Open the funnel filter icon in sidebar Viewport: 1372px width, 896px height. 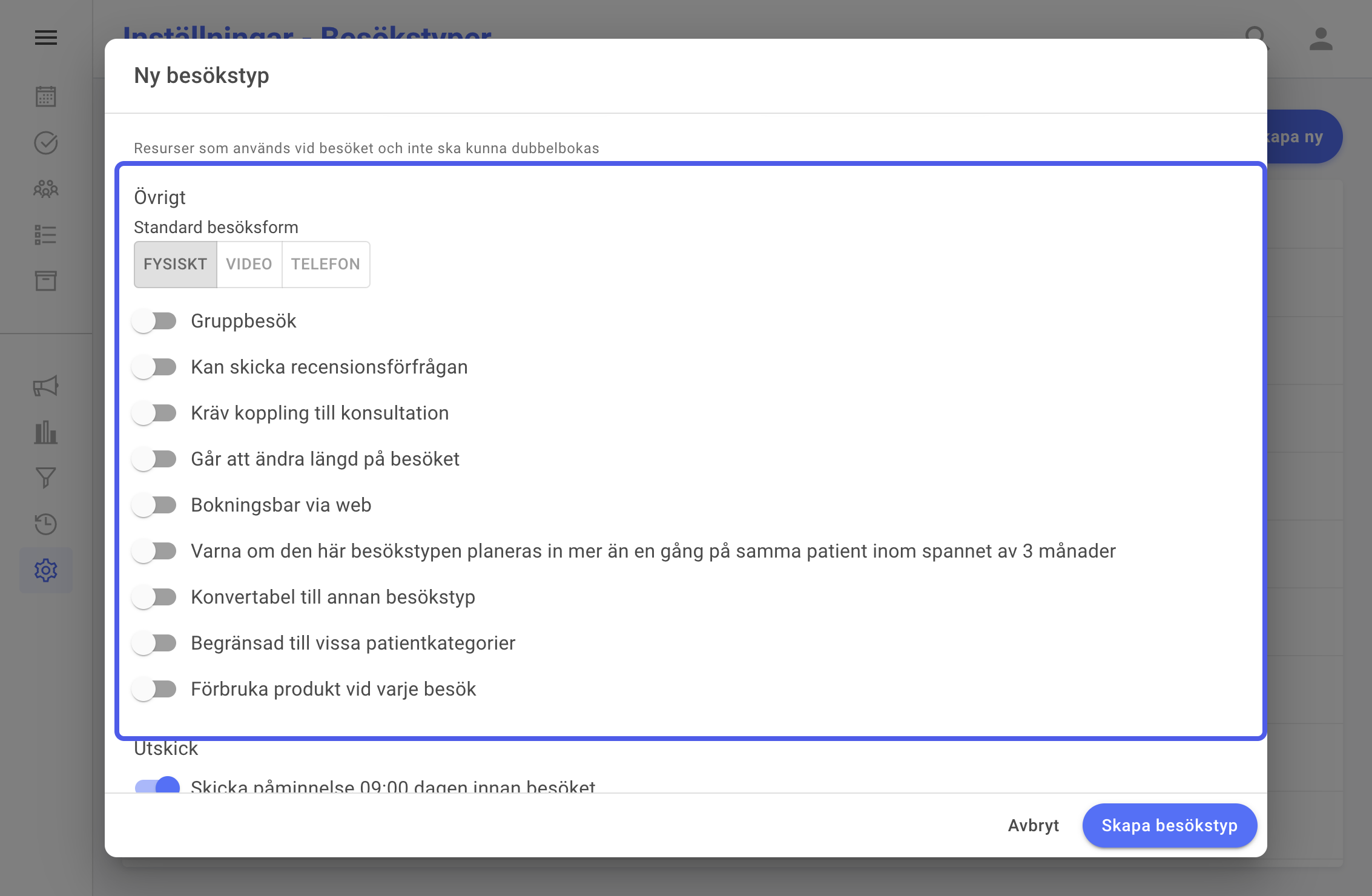coord(46,478)
